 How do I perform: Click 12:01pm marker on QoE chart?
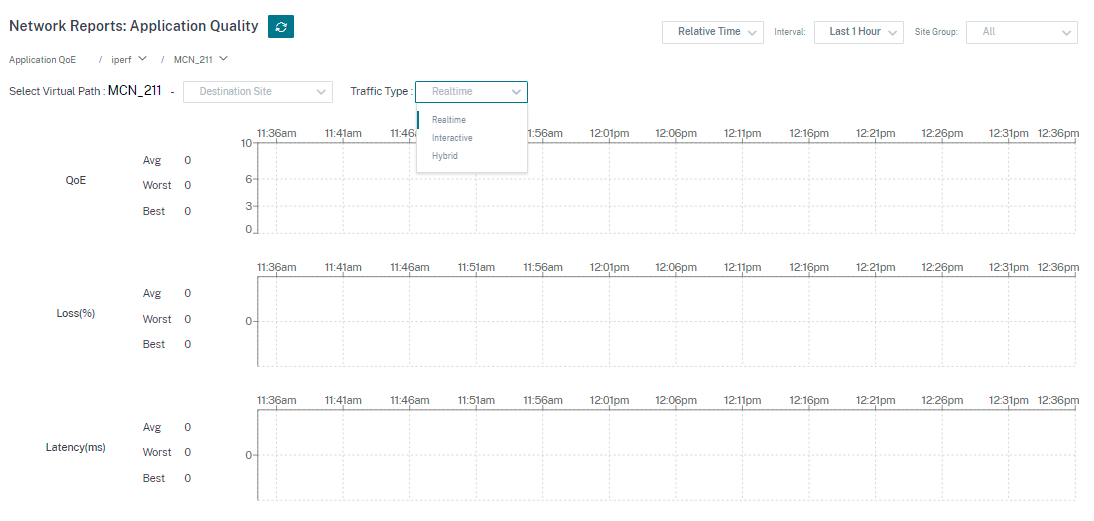point(609,133)
